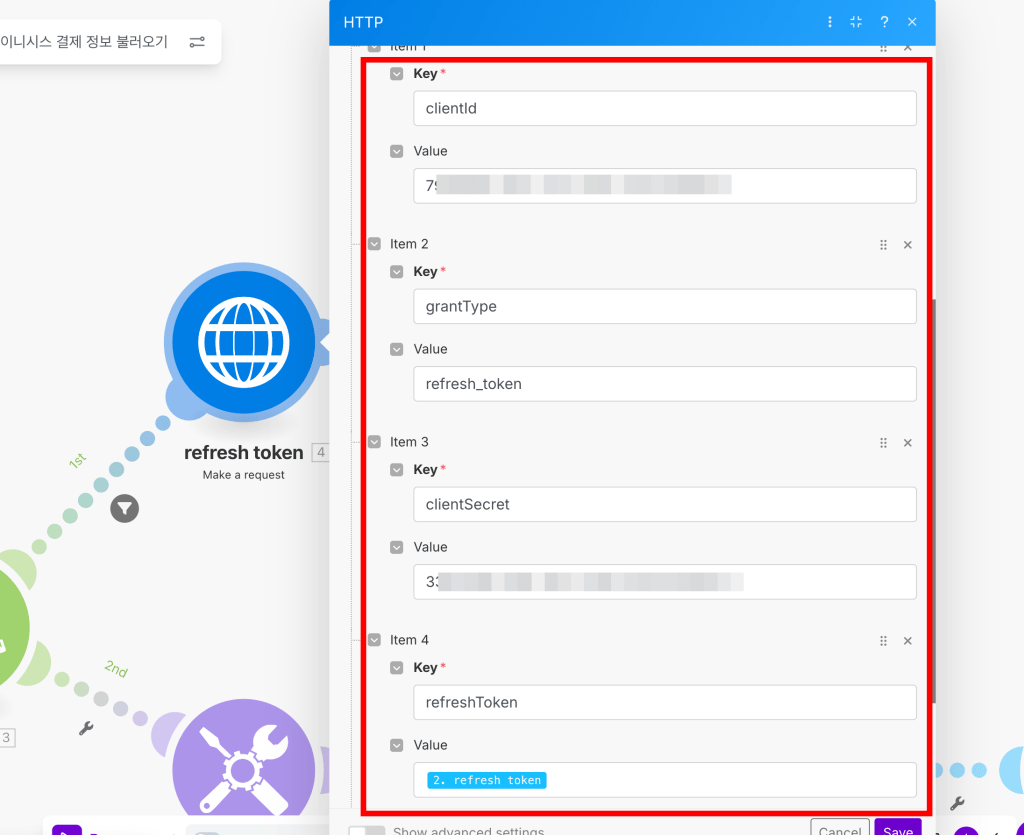The height and width of the screenshot is (835, 1024).
Task: Open the HTTP panel three-dot menu
Action: [x=829, y=22]
